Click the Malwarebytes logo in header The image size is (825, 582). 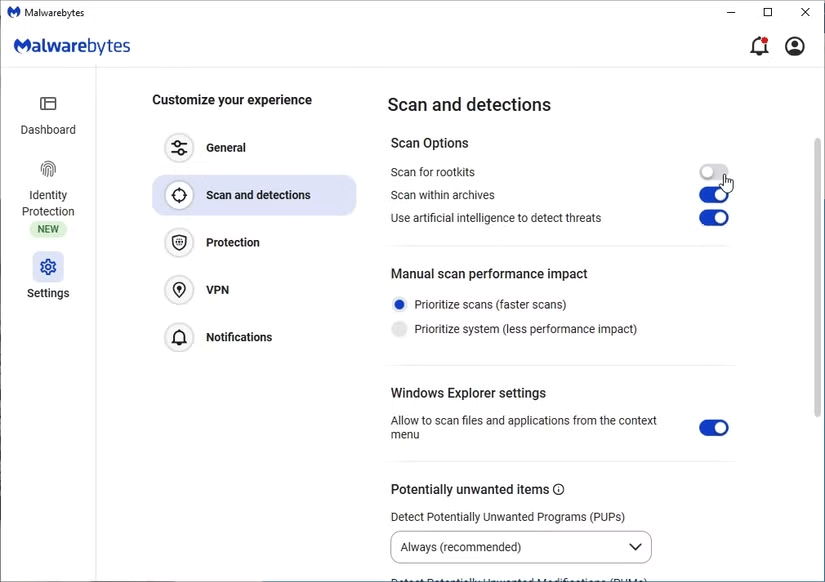click(72, 46)
